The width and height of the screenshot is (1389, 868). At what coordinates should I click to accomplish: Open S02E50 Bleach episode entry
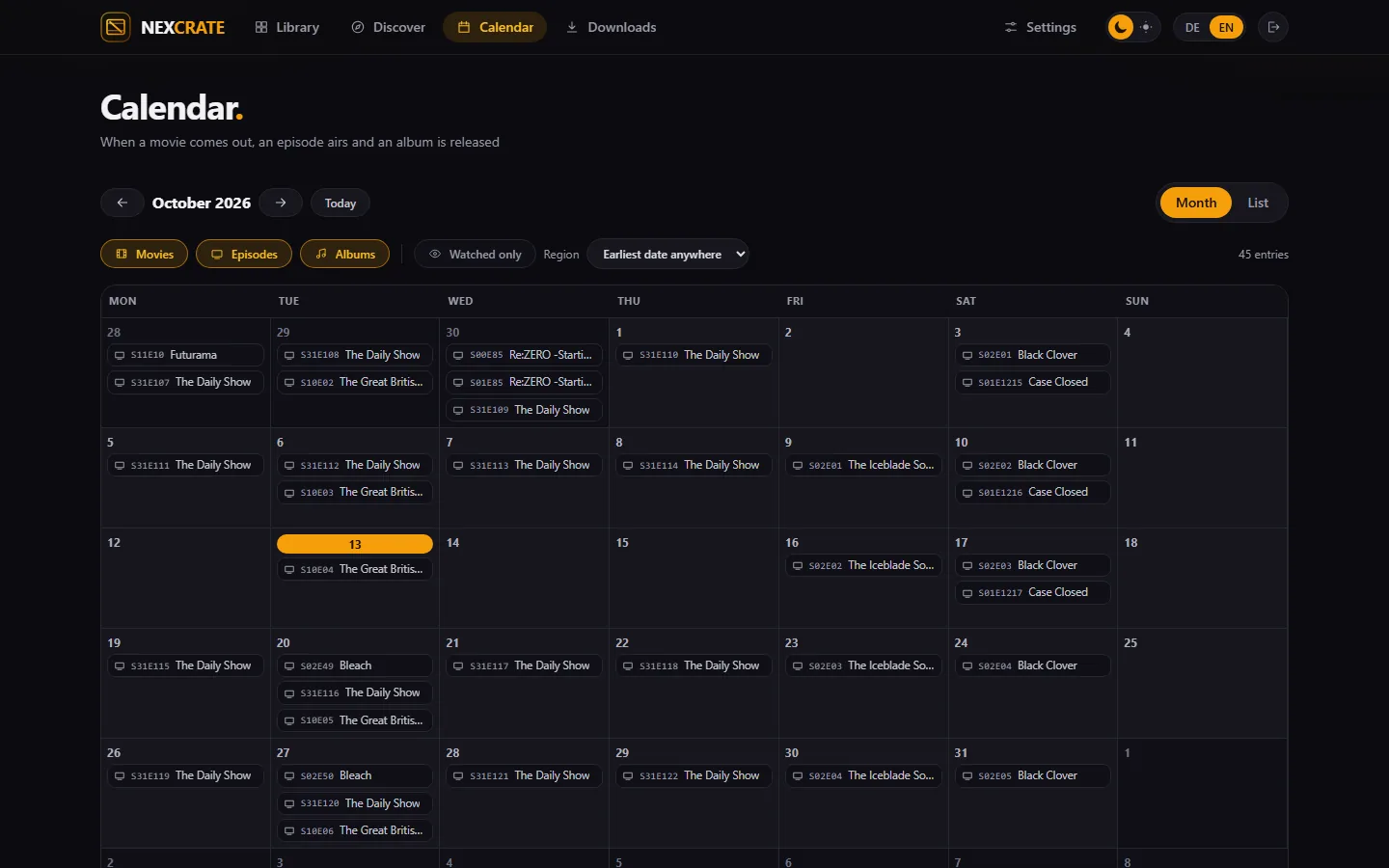click(355, 775)
